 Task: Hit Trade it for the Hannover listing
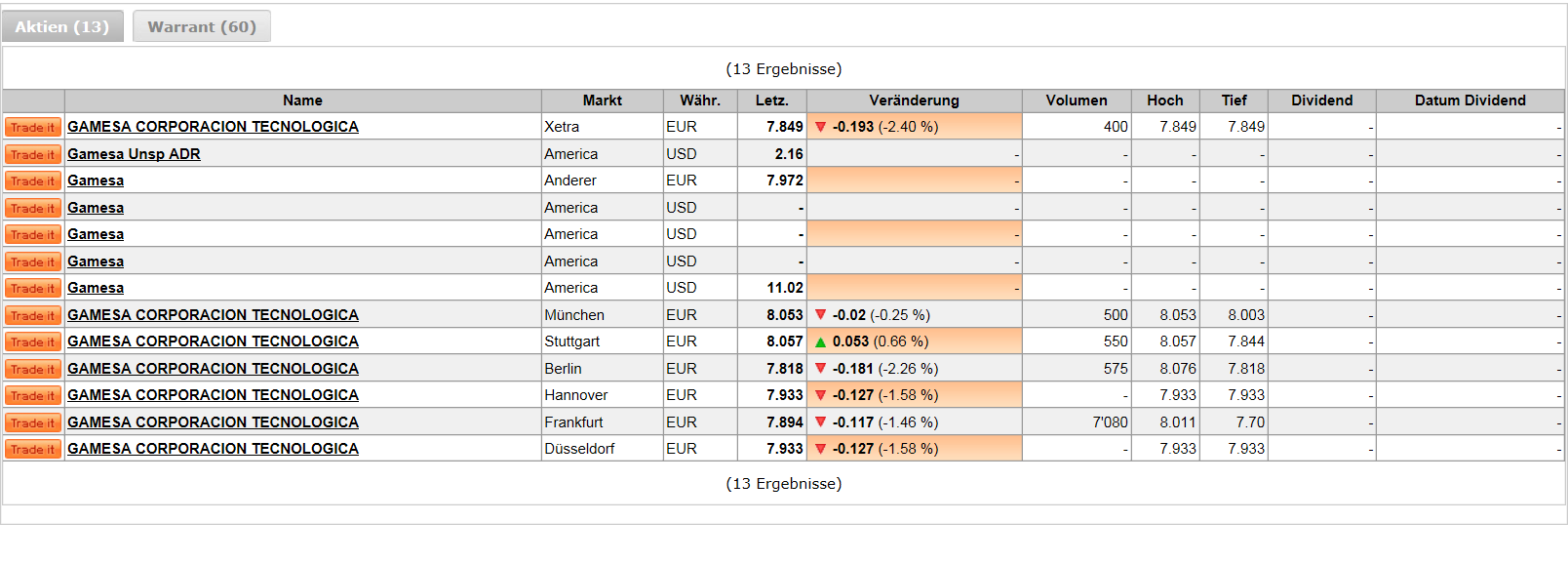click(x=33, y=395)
